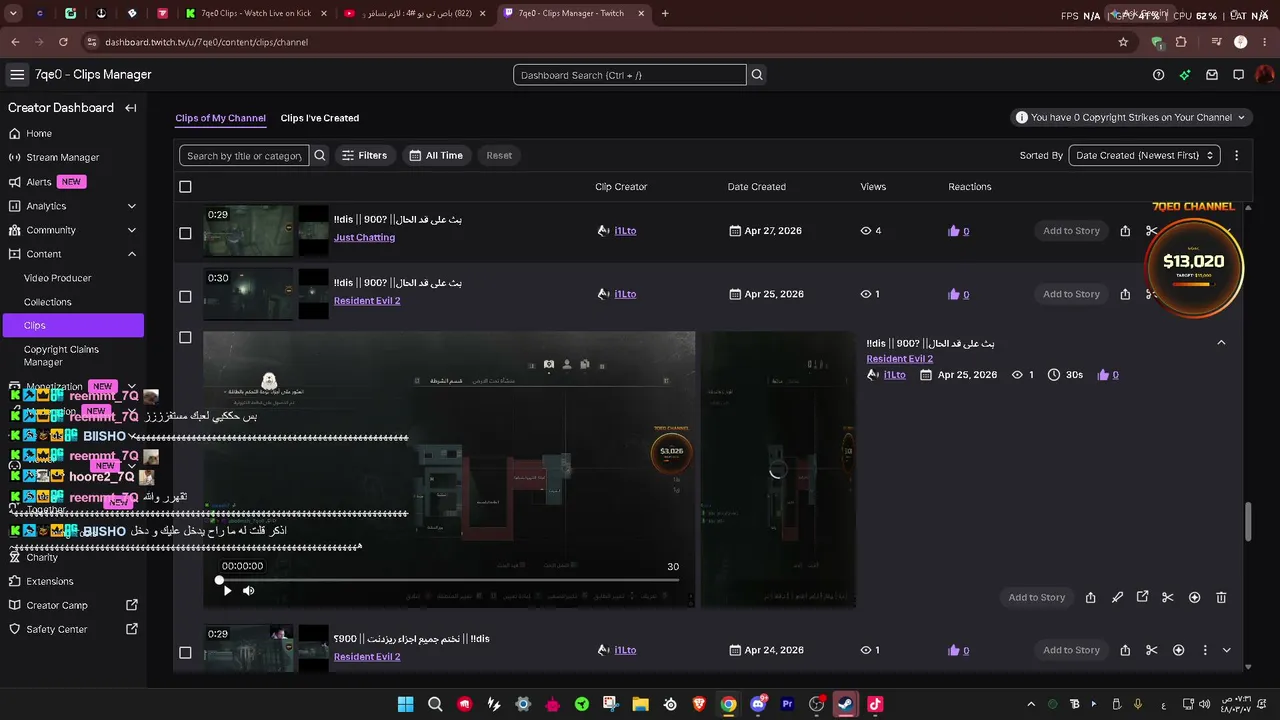Viewport: 1280px width, 720px height.
Task: Open the All Time date range dropdown
Action: 436,156
